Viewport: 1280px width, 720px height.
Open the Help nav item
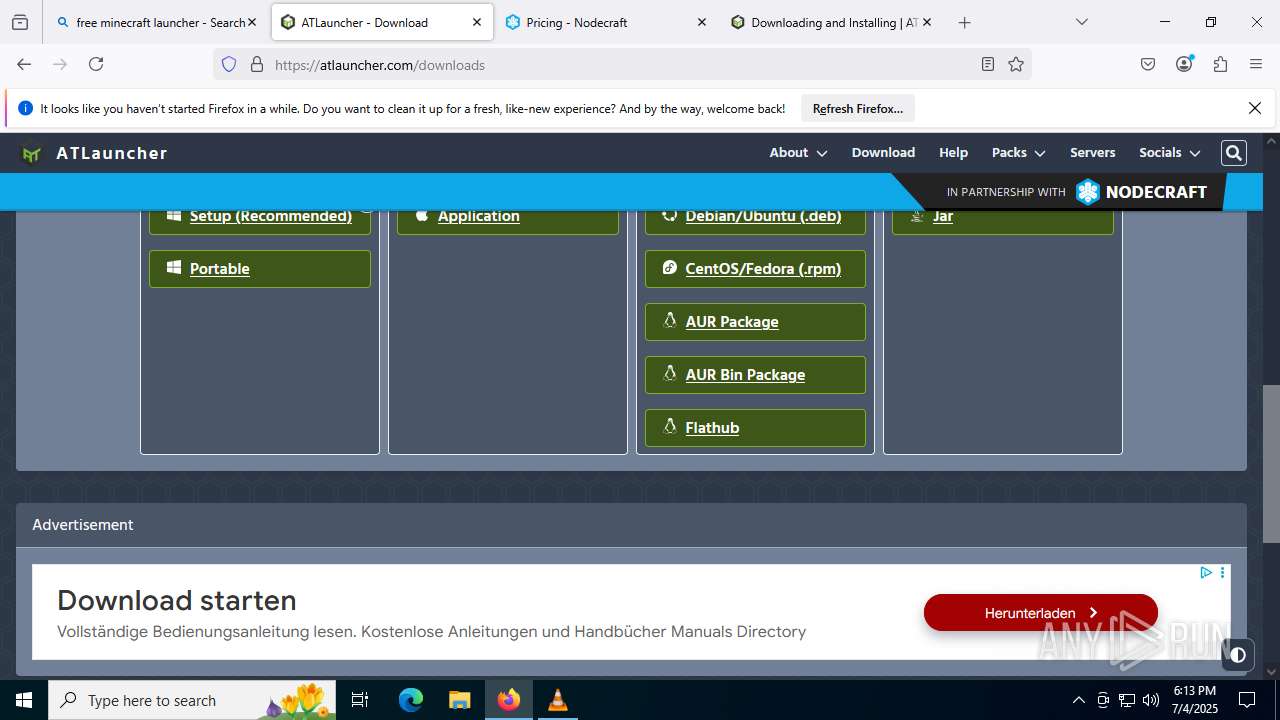point(953,153)
